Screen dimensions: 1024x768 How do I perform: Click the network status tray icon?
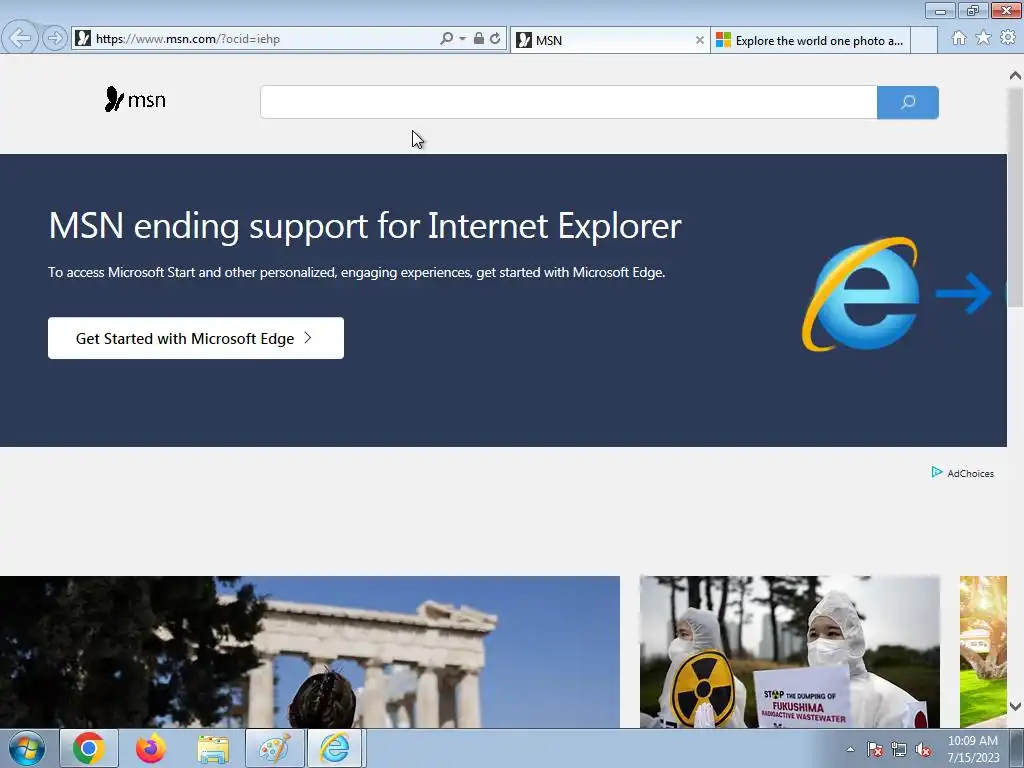[899, 750]
